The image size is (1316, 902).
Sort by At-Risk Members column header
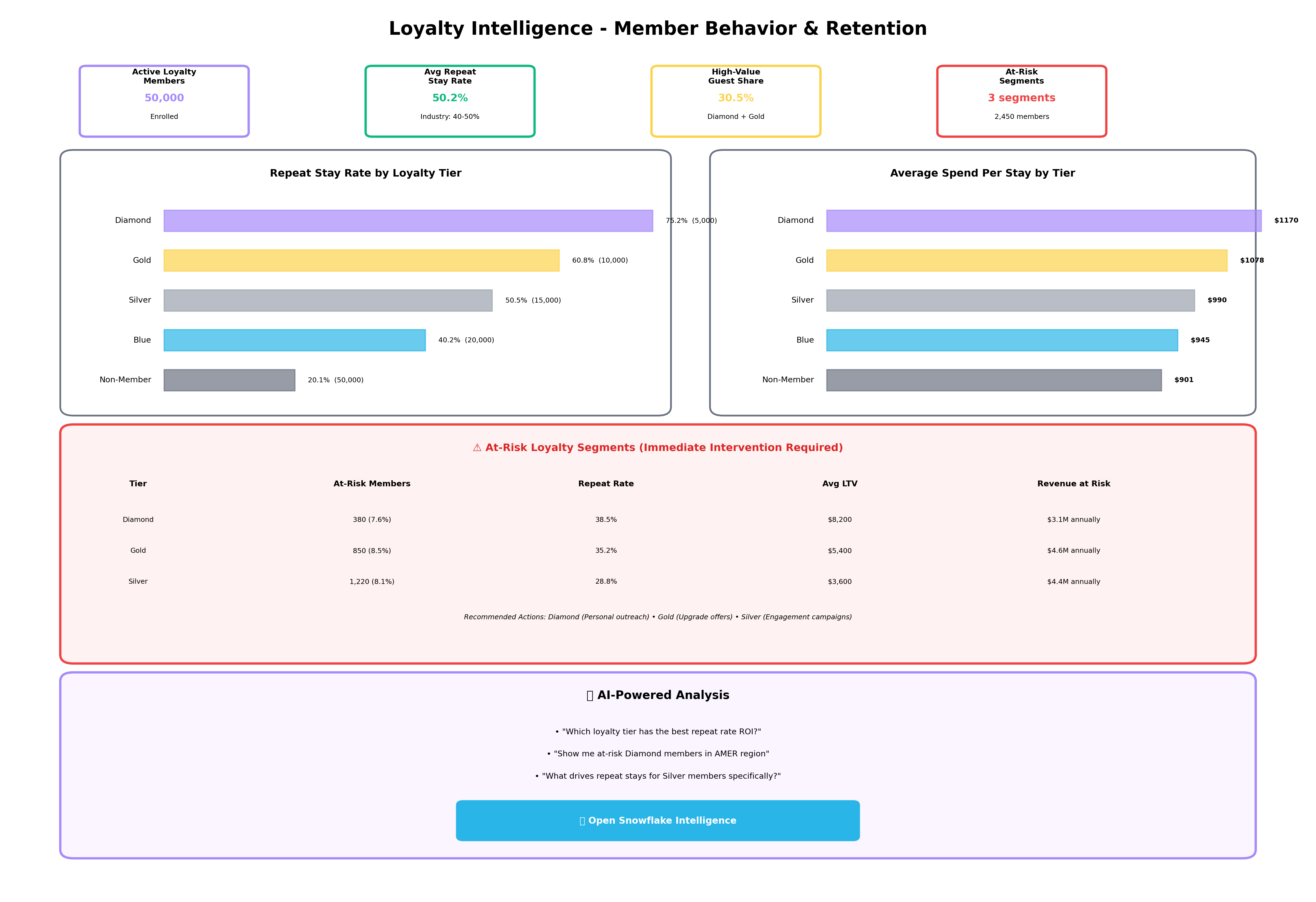coord(371,484)
